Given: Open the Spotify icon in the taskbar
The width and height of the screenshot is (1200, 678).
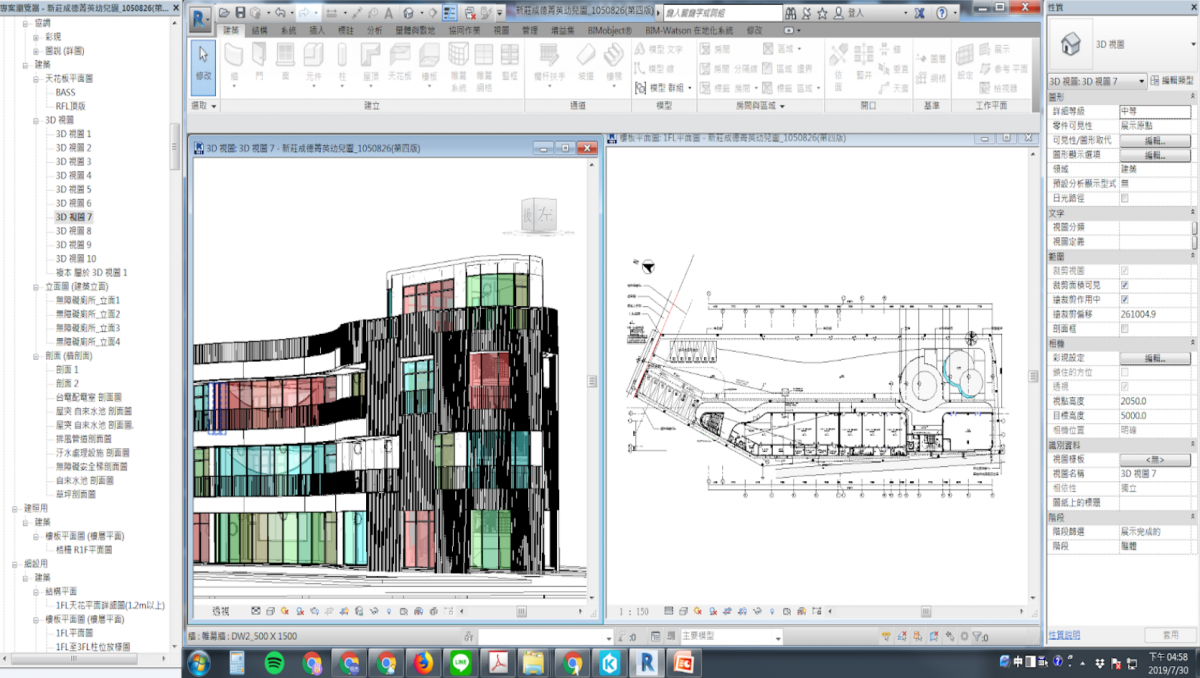Looking at the screenshot, I should click(274, 662).
